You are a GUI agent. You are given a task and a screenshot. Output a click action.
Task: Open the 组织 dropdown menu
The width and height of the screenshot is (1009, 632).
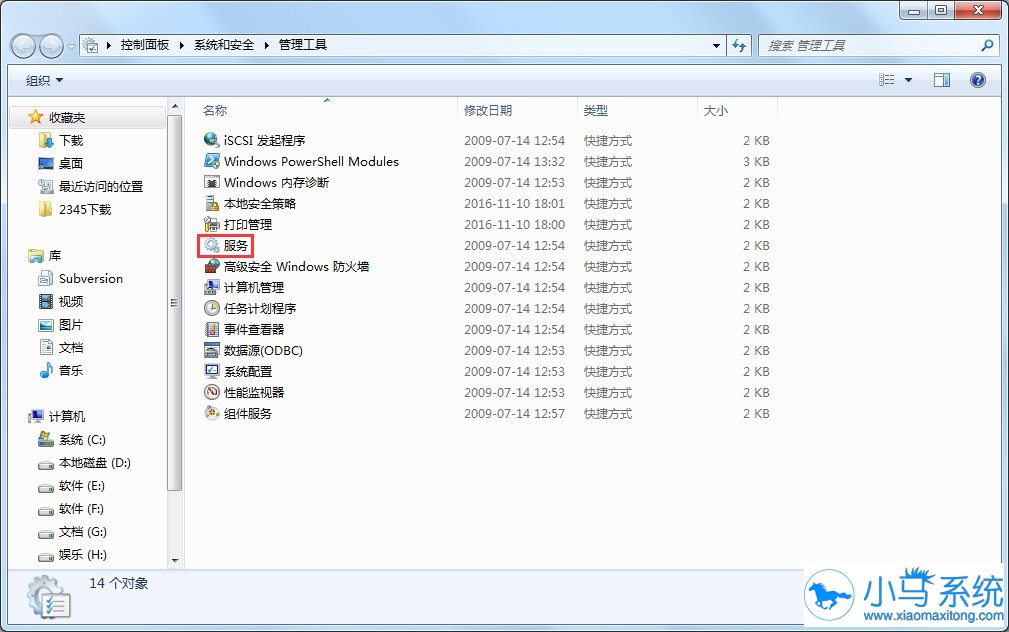pos(44,80)
